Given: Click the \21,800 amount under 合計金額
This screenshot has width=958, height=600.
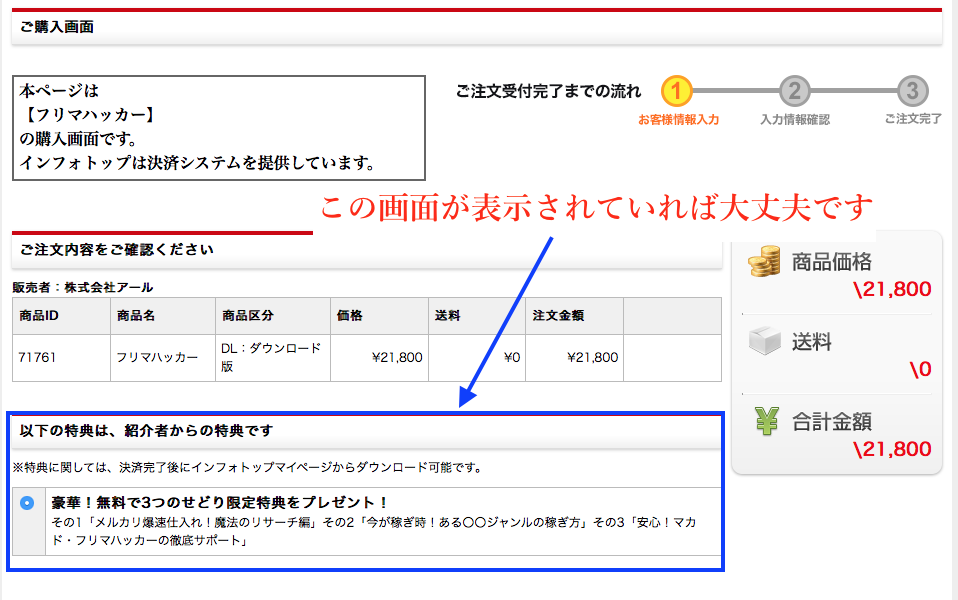Looking at the screenshot, I should pos(893,450).
